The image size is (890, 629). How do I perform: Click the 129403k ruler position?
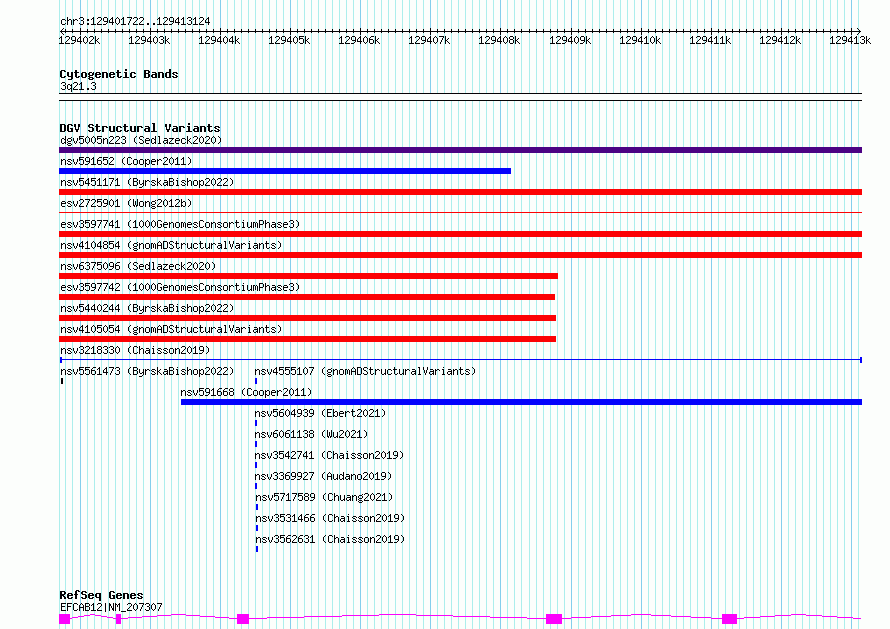click(x=149, y=40)
